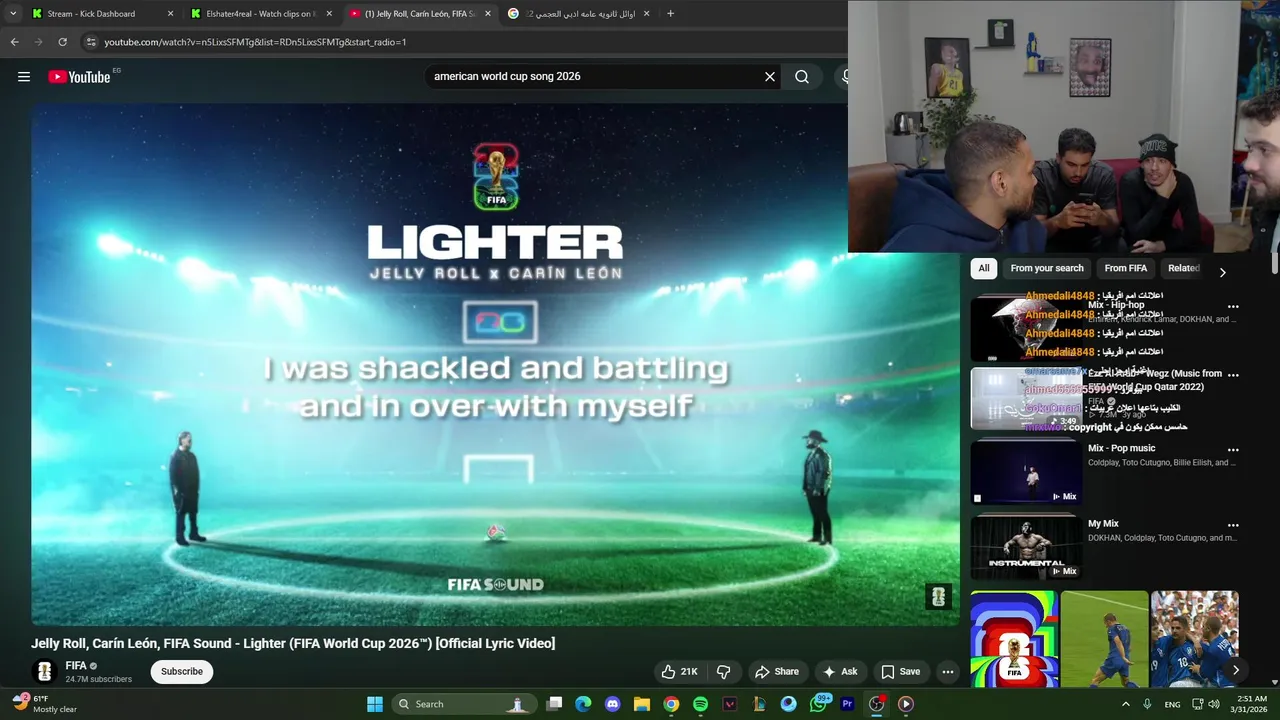The image size is (1280, 720).
Task: Show hidden system tray icons
Action: coord(1126,704)
